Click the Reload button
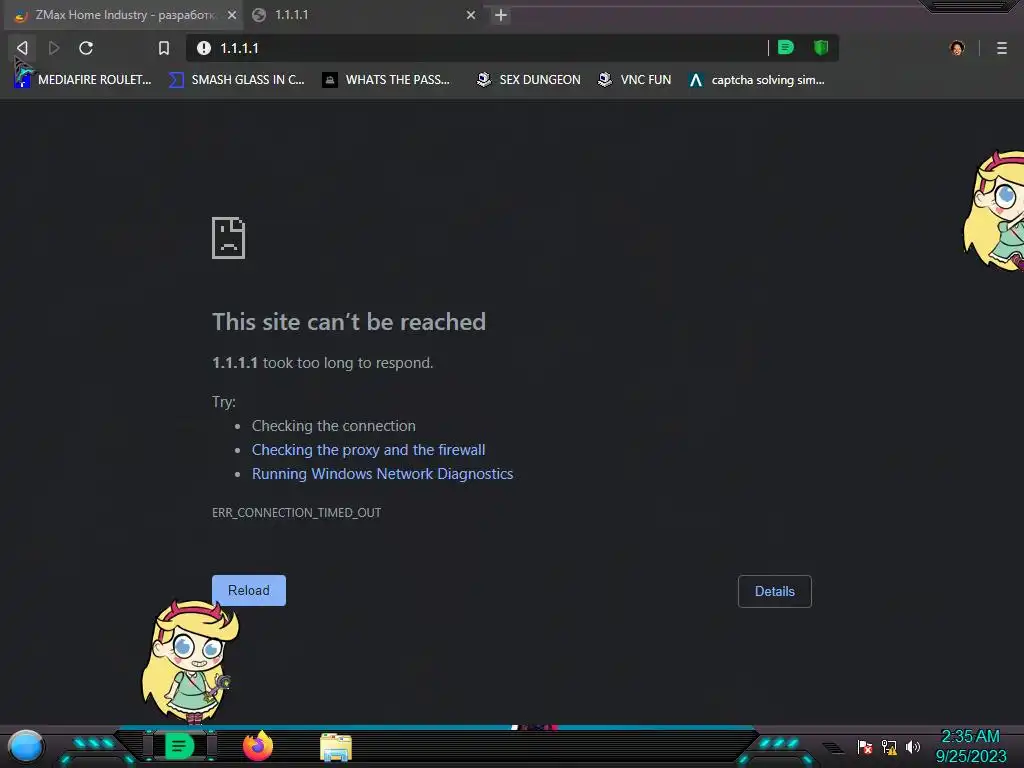This screenshot has height=768, width=1024. 249,590
